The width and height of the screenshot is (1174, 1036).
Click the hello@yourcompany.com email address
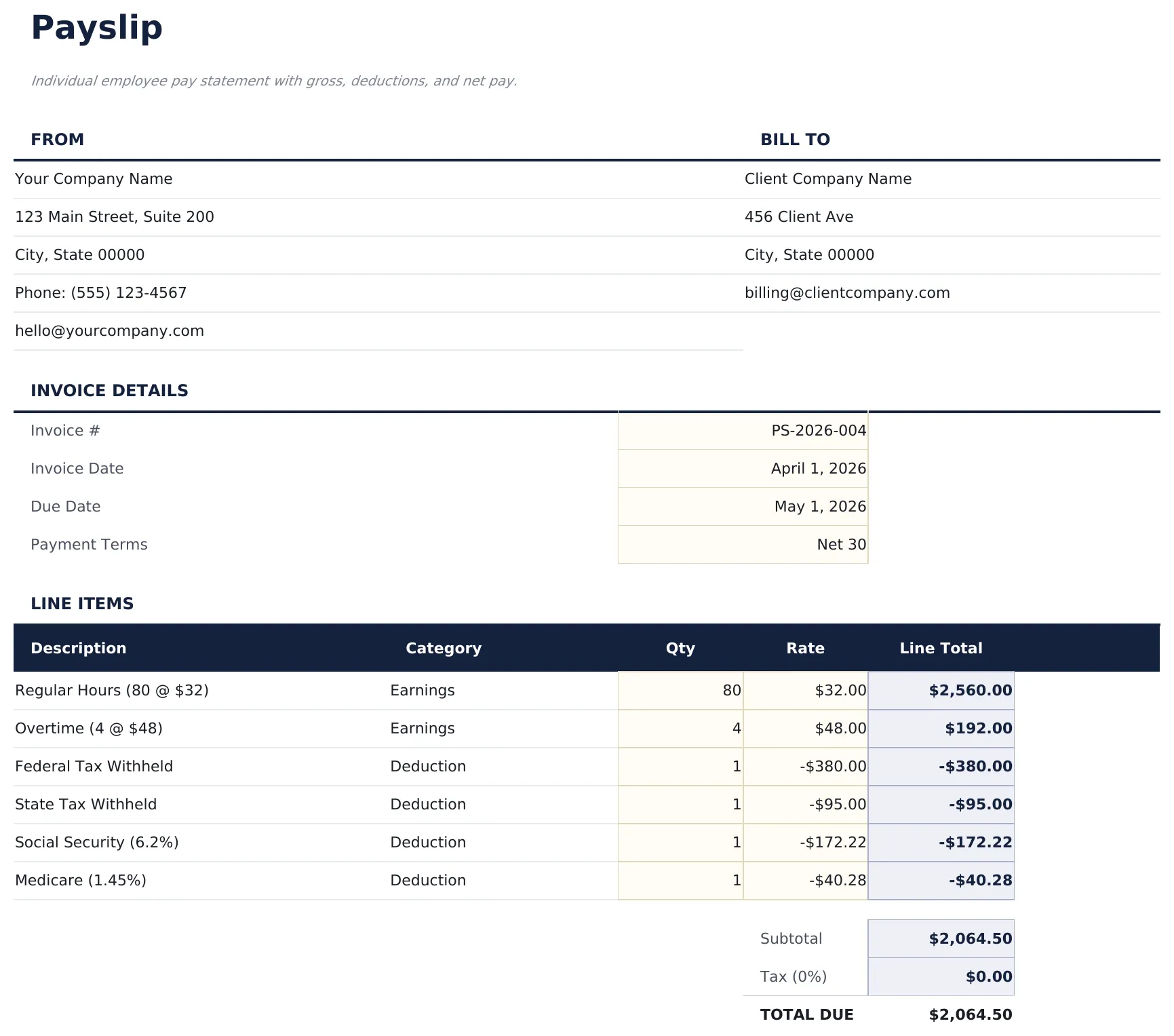[109, 330]
